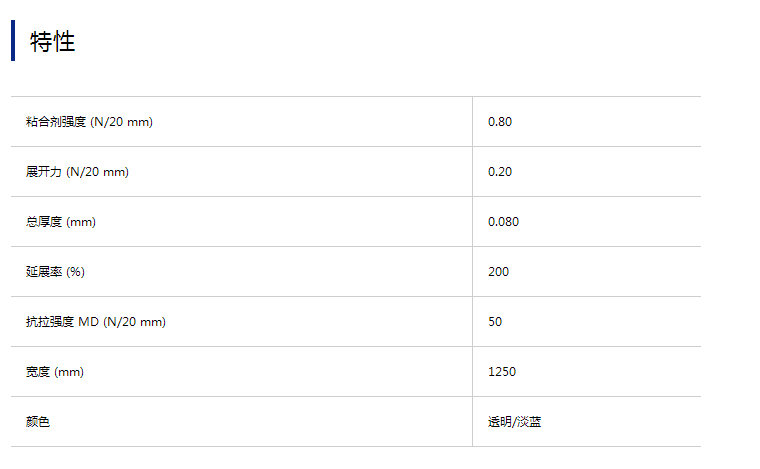This screenshot has height=469, width=760.
Task: Select the 展开力 (N/20 mm) label
Action: tap(77, 172)
